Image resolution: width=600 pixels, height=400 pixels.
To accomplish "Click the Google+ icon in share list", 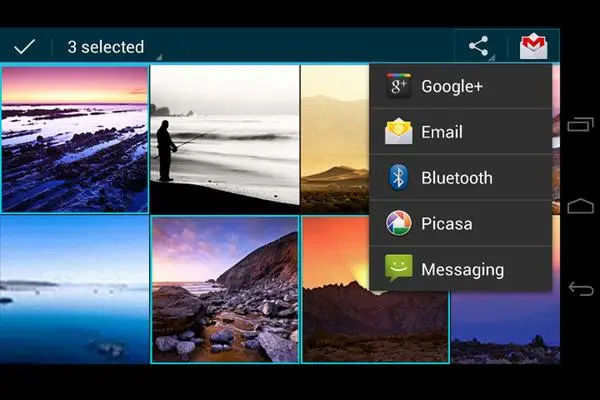I will (x=399, y=86).
